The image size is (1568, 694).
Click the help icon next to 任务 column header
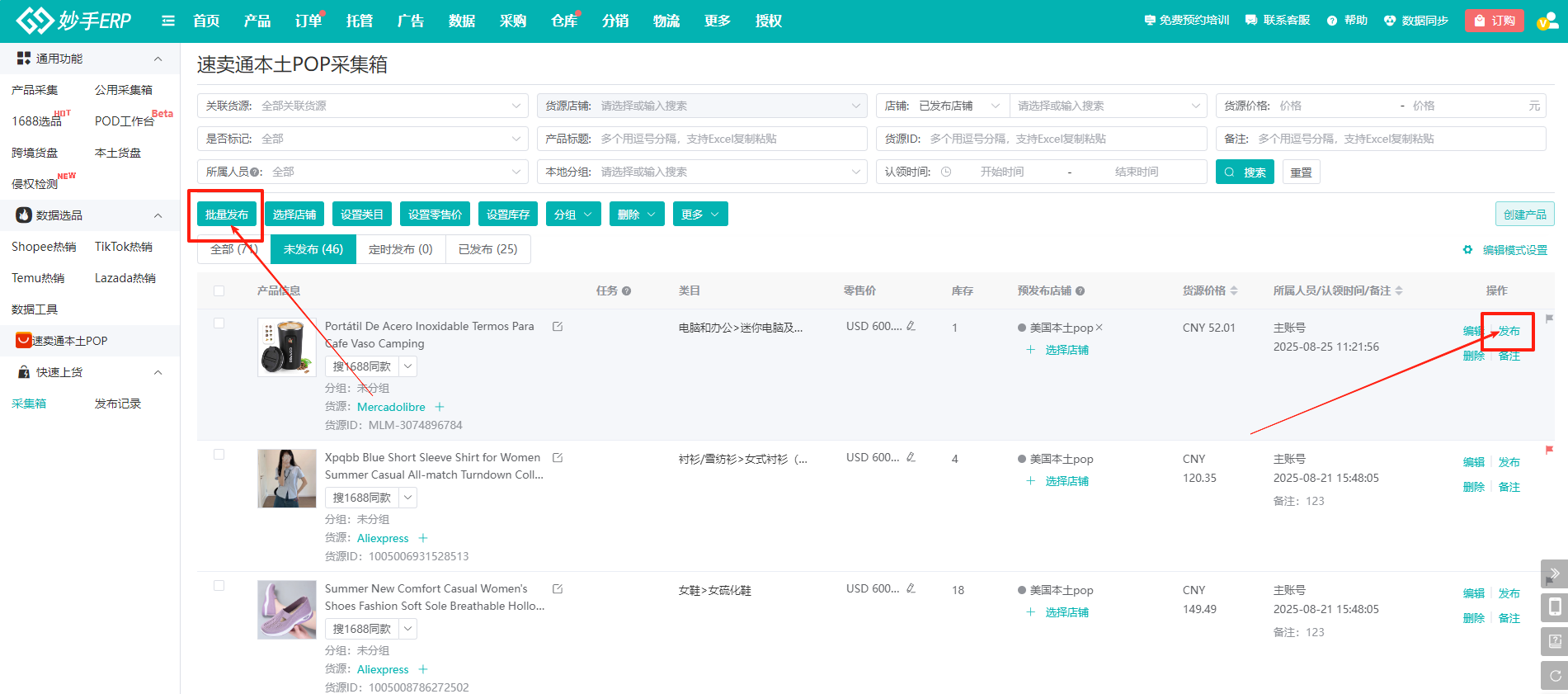pyautogui.click(x=626, y=291)
